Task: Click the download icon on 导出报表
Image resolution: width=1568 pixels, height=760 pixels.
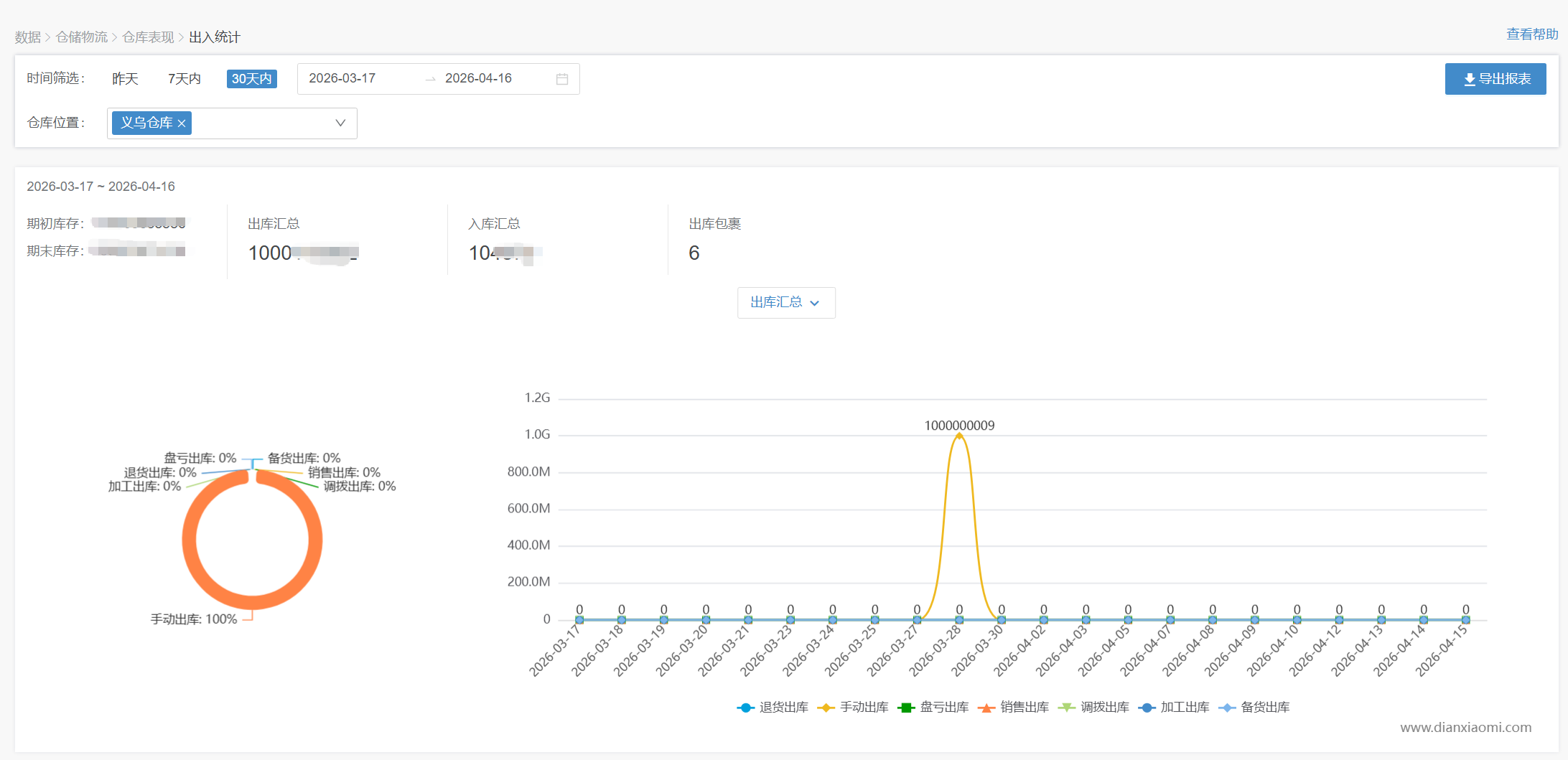Action: [1469, 79]
